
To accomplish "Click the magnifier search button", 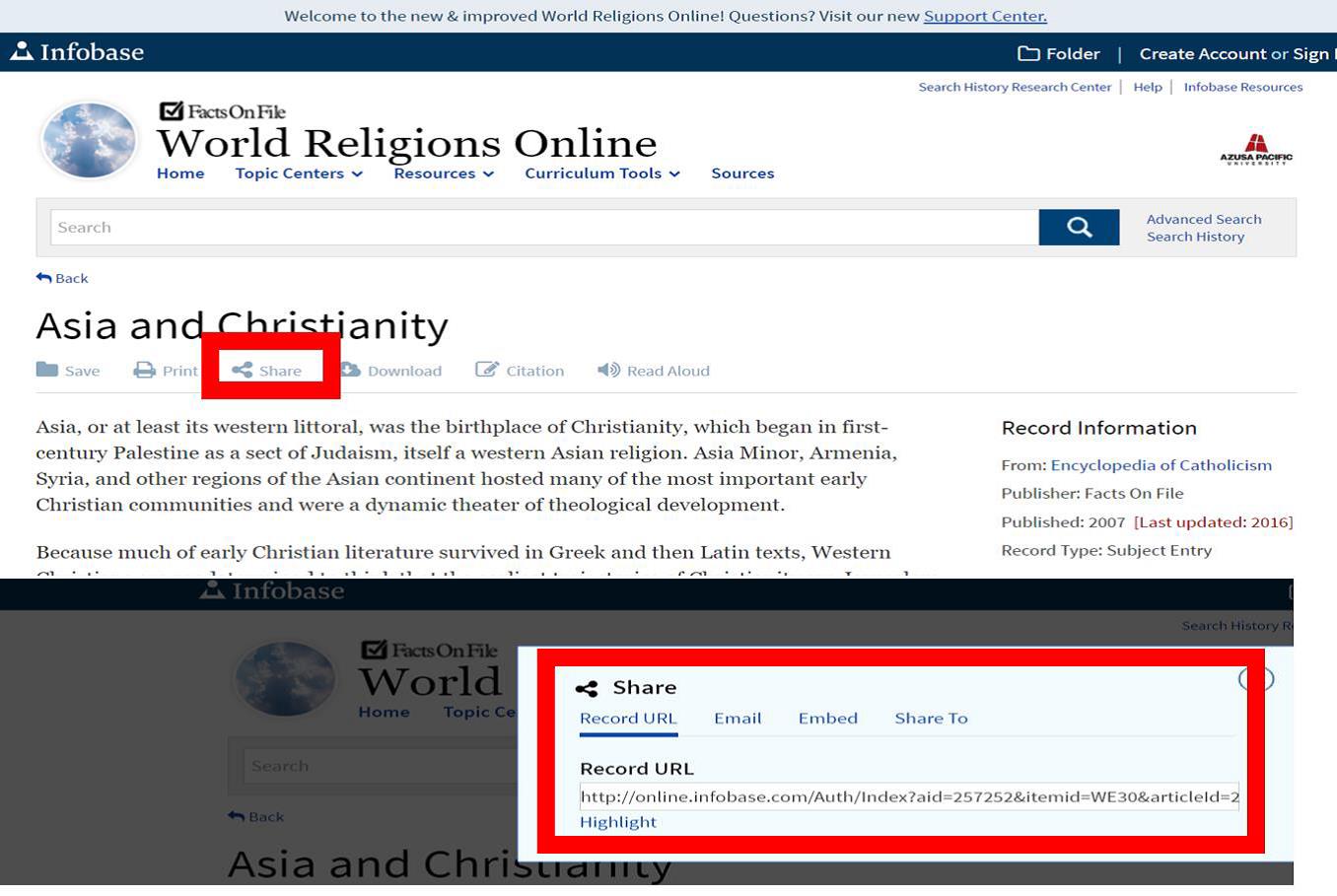I will pos(1079,227).
